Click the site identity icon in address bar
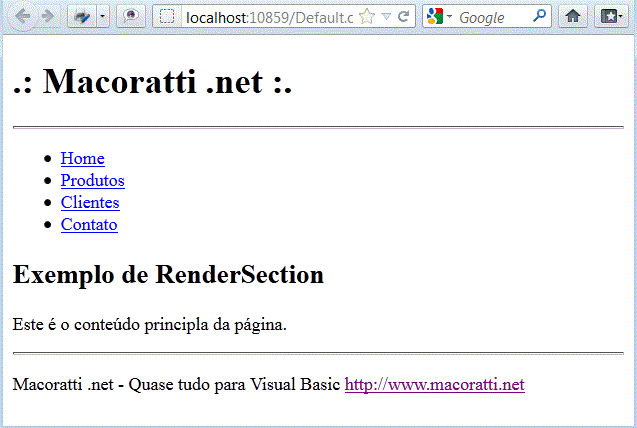 [x=167, y=17]
